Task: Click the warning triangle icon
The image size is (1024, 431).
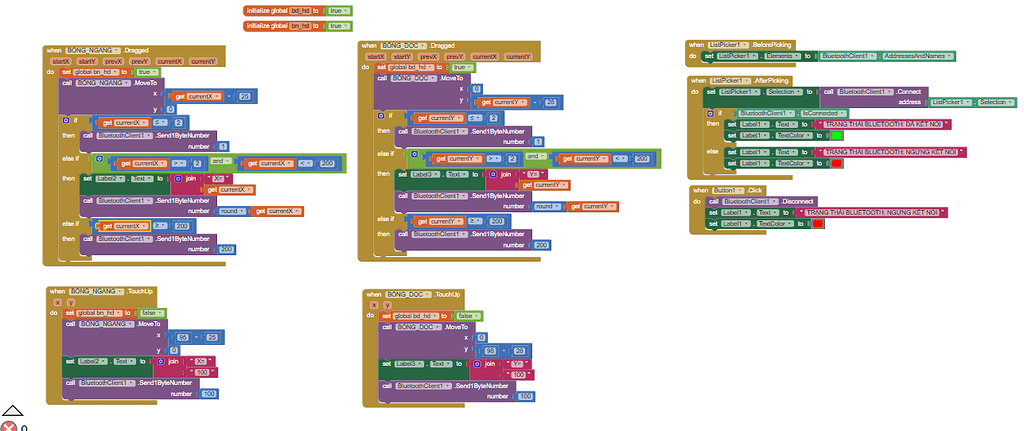Action: [x=12, y=411]
